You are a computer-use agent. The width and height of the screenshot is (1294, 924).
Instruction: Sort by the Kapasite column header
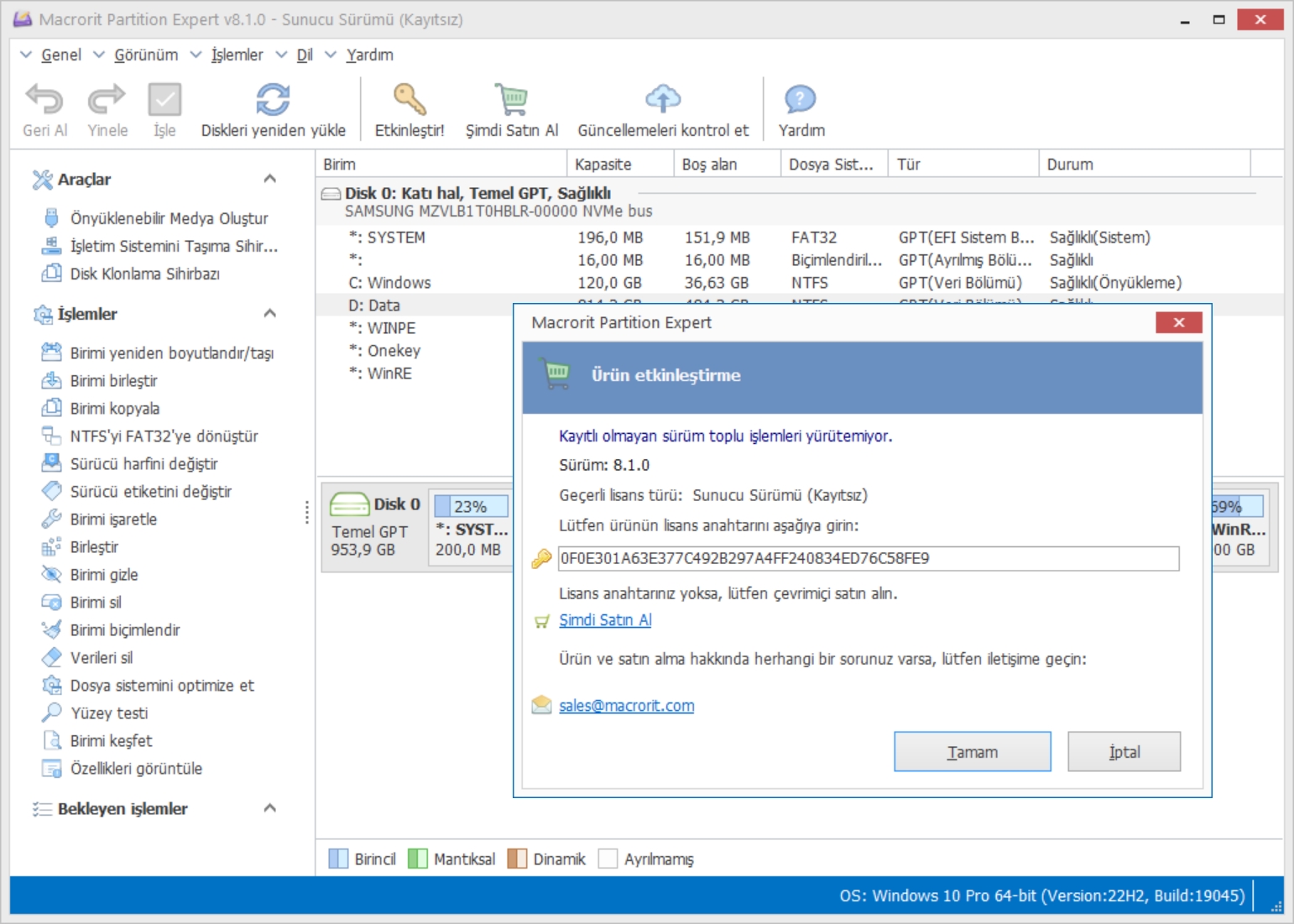tap(620, 164)
